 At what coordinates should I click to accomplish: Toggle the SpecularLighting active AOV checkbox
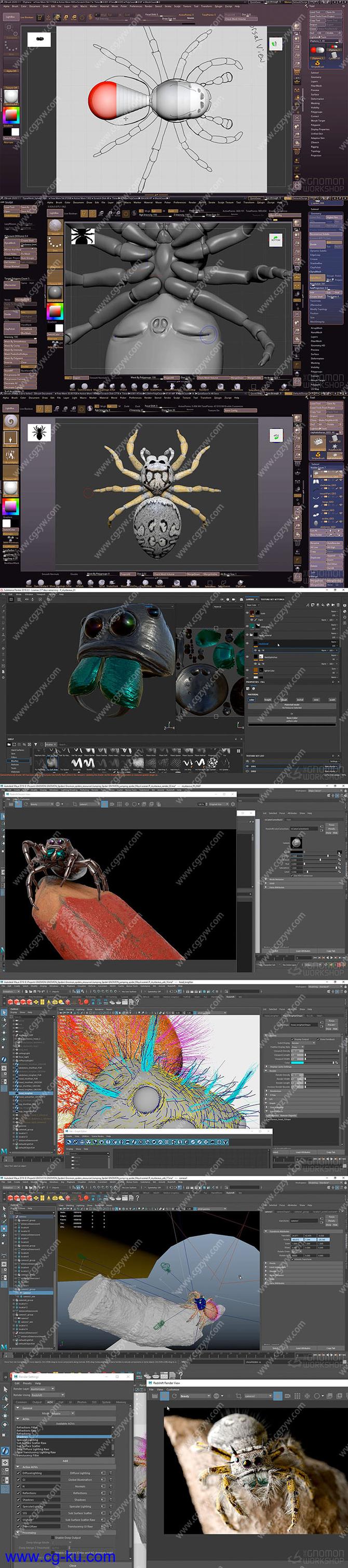point(18,1507)
